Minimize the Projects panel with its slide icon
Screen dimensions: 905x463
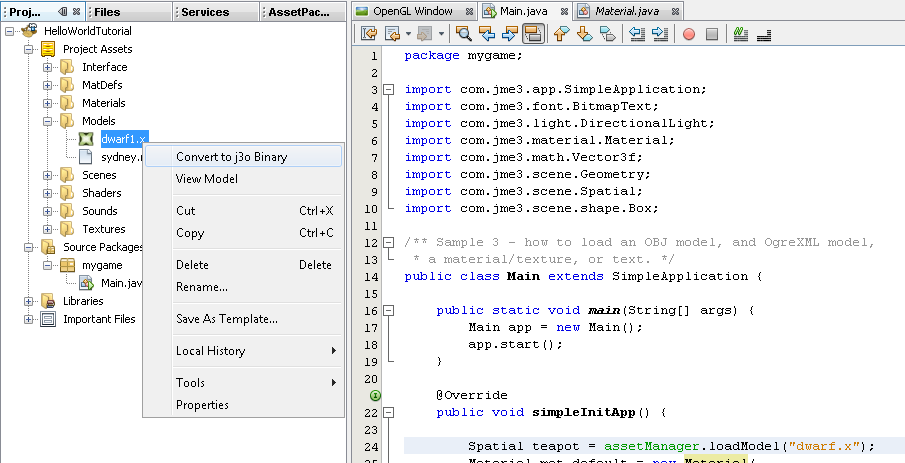(63, 12)
